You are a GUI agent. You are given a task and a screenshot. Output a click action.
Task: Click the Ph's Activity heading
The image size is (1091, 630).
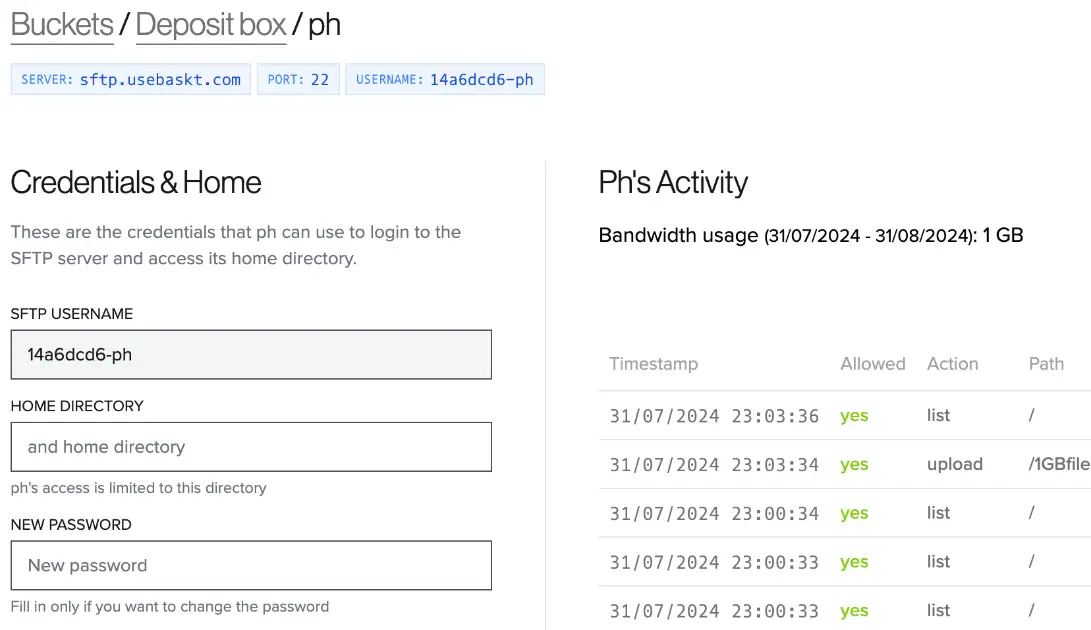[673, 183]
